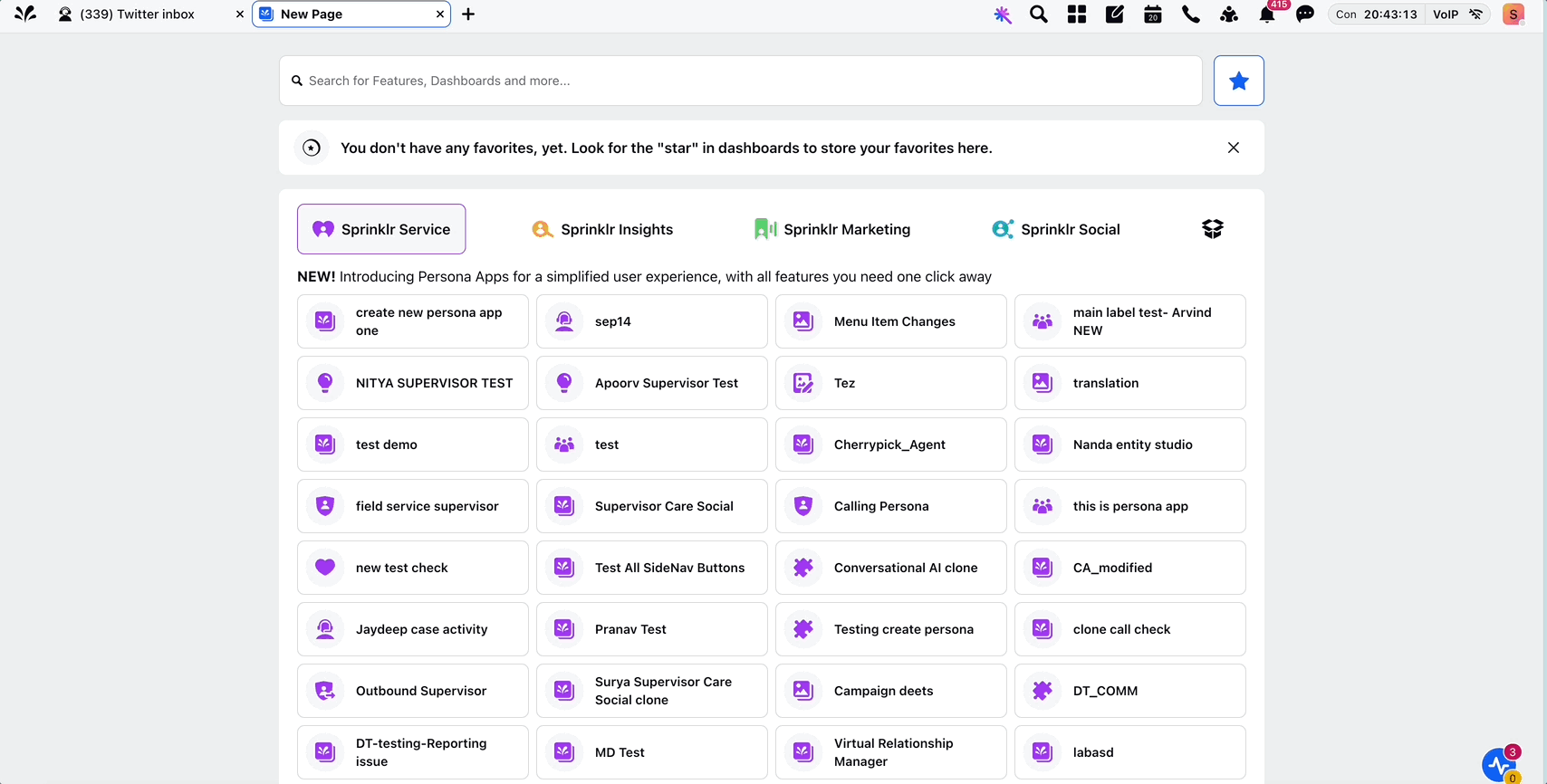Click the compose edit pencil icon
This screenshot has height=784, width=1547.
point(1115,14)
